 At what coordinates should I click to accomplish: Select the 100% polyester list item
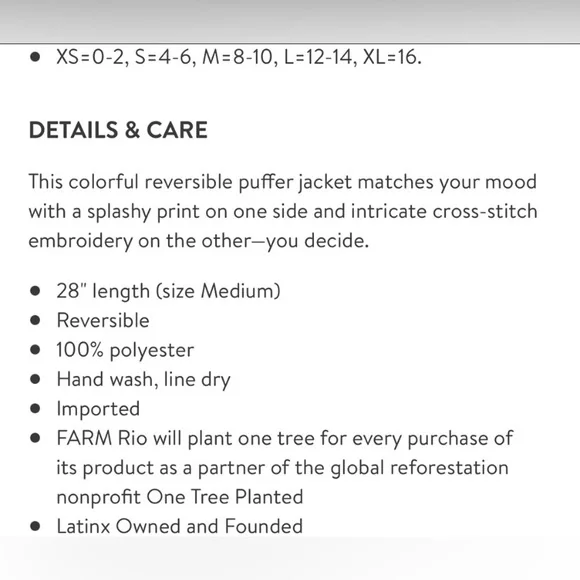pyautogui.click(x=125, y=350)
